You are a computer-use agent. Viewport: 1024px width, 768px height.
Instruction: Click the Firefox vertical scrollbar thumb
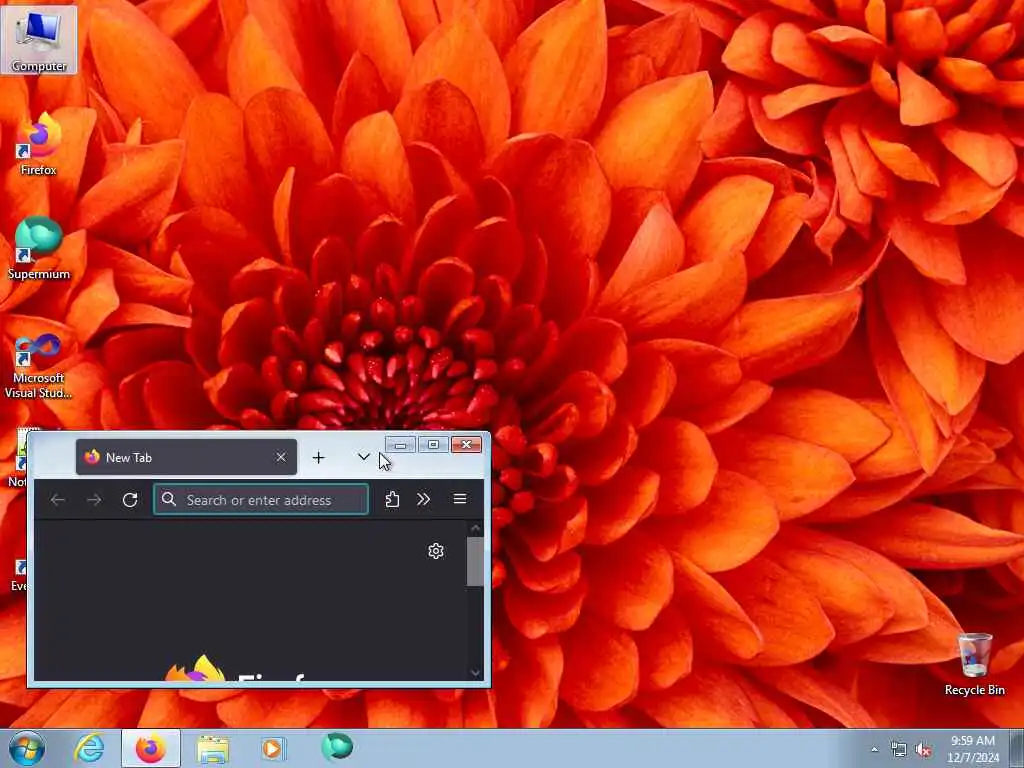tap(475, 562)
